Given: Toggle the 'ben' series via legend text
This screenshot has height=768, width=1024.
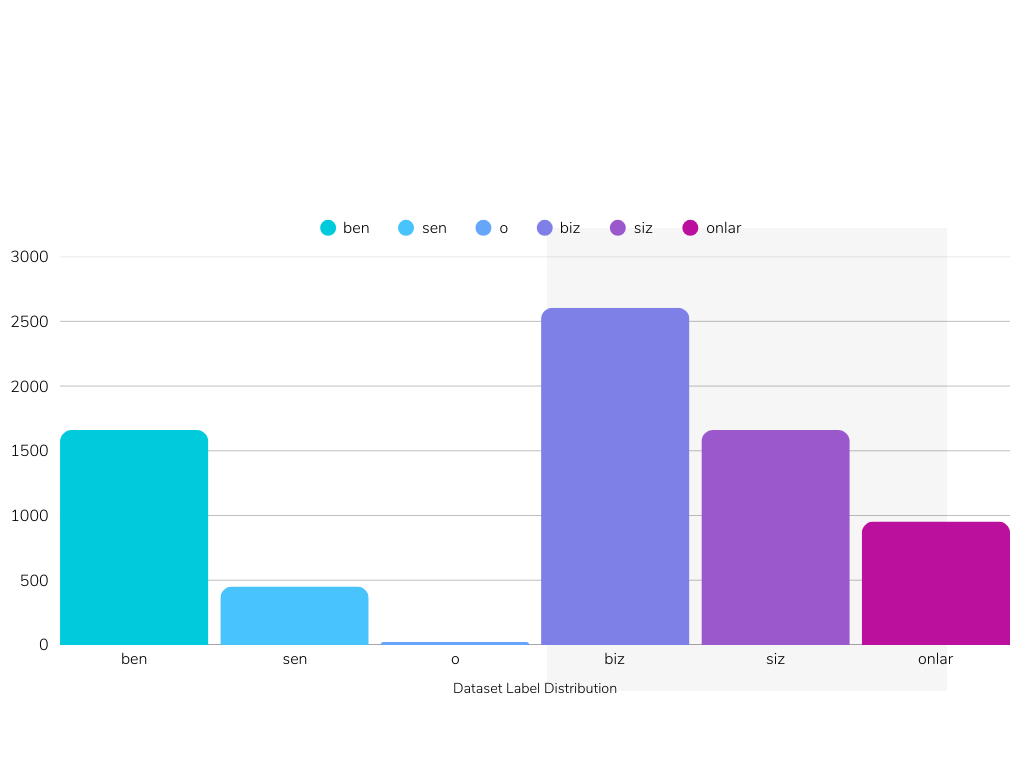Looking at the screenshot, I should click(x=356, y=228).
